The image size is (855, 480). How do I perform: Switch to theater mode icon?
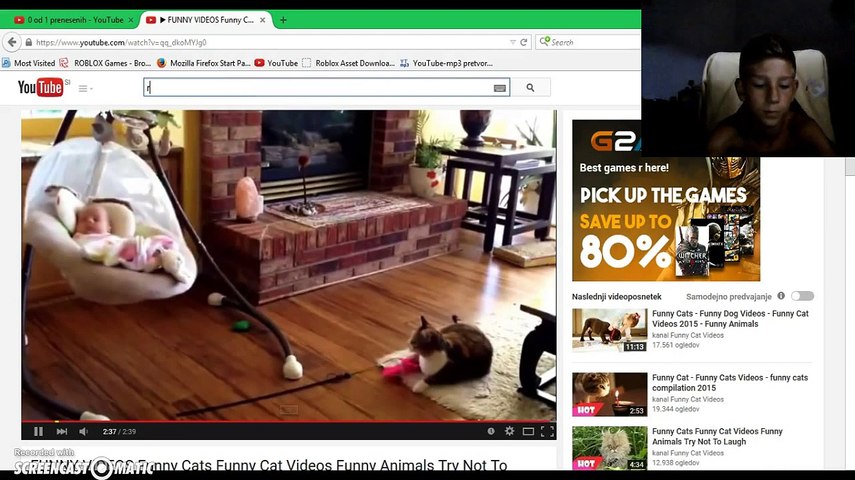pos(528,431)
